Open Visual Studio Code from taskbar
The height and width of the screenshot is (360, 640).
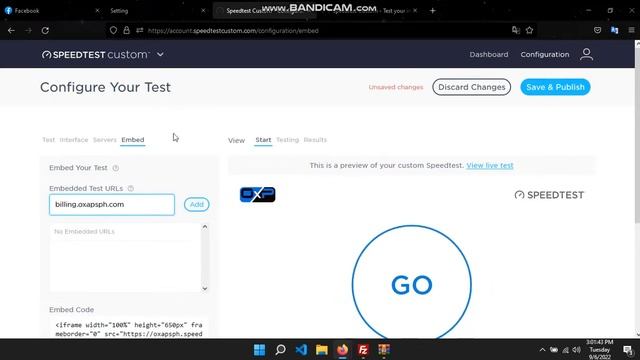[301, 350]
